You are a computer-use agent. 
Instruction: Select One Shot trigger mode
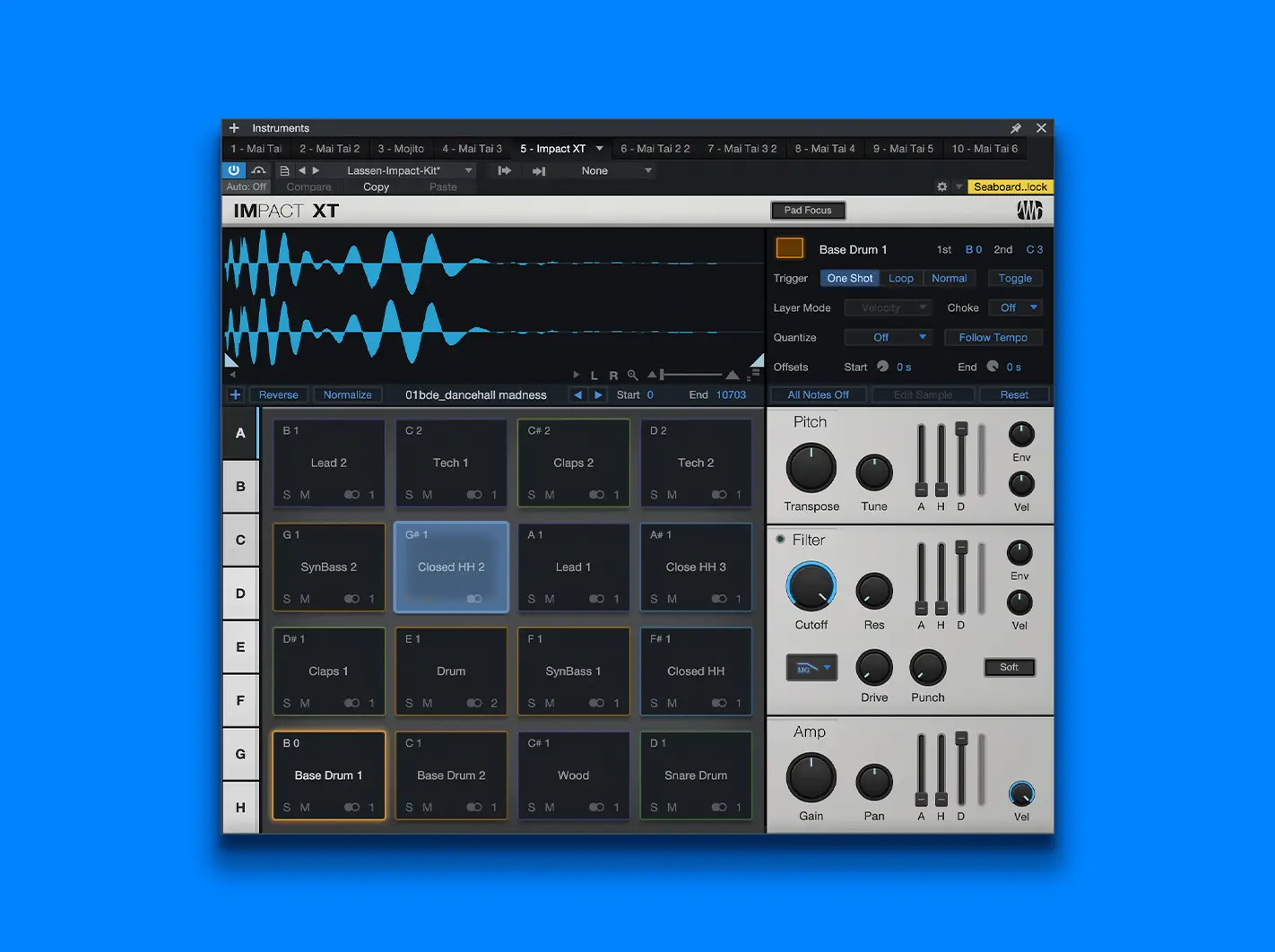[x=849, y=278]
